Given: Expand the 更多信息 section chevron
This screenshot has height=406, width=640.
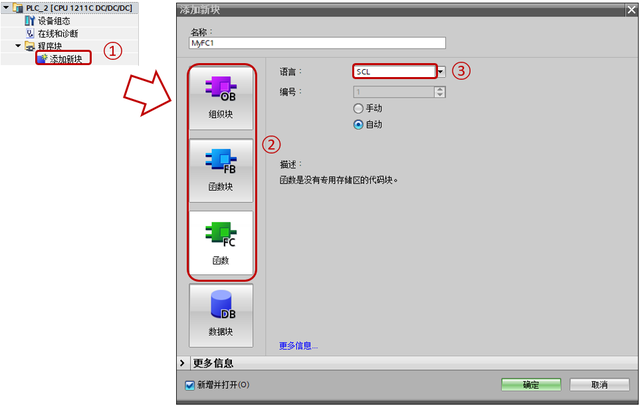Looking at the screenshot, I should 182,363.
